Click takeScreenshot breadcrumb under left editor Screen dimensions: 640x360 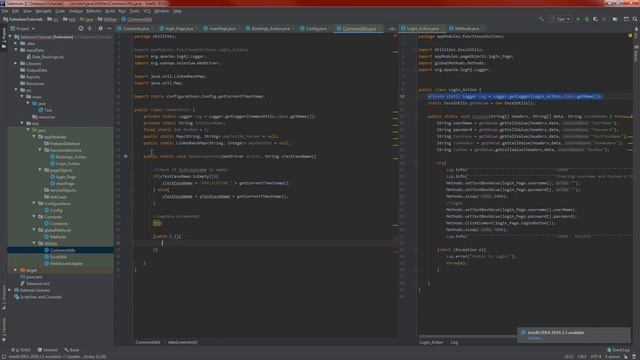coord(183,342)
